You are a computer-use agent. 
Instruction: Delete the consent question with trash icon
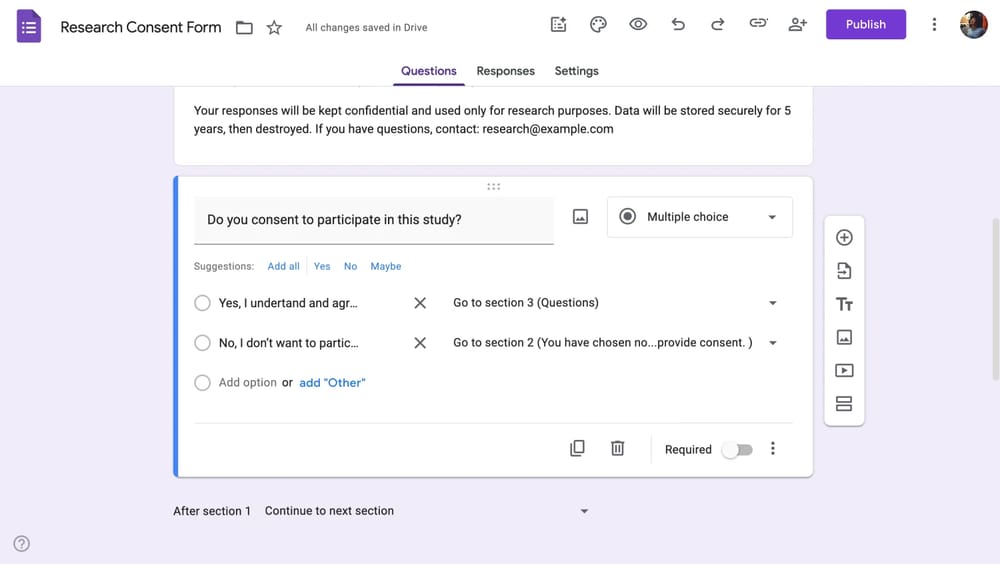pyautogui.click(x=617, y=449)
